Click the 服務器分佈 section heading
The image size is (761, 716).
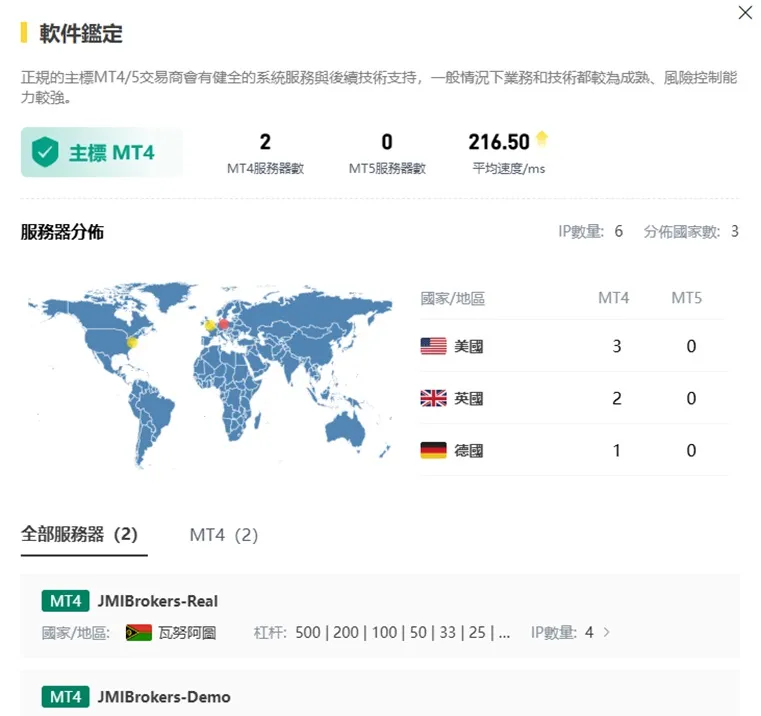[x=62, y=232]
